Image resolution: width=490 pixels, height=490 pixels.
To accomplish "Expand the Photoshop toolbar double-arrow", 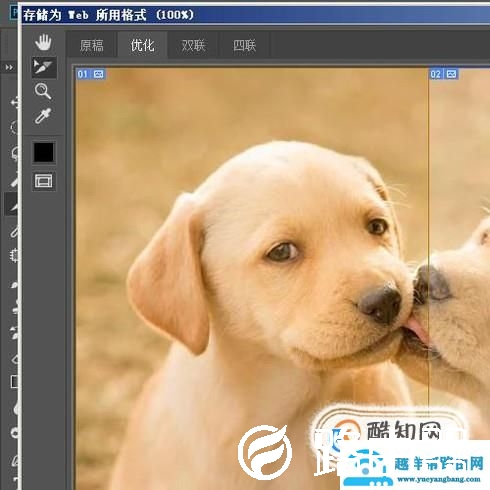I will (x=9, y=67).
